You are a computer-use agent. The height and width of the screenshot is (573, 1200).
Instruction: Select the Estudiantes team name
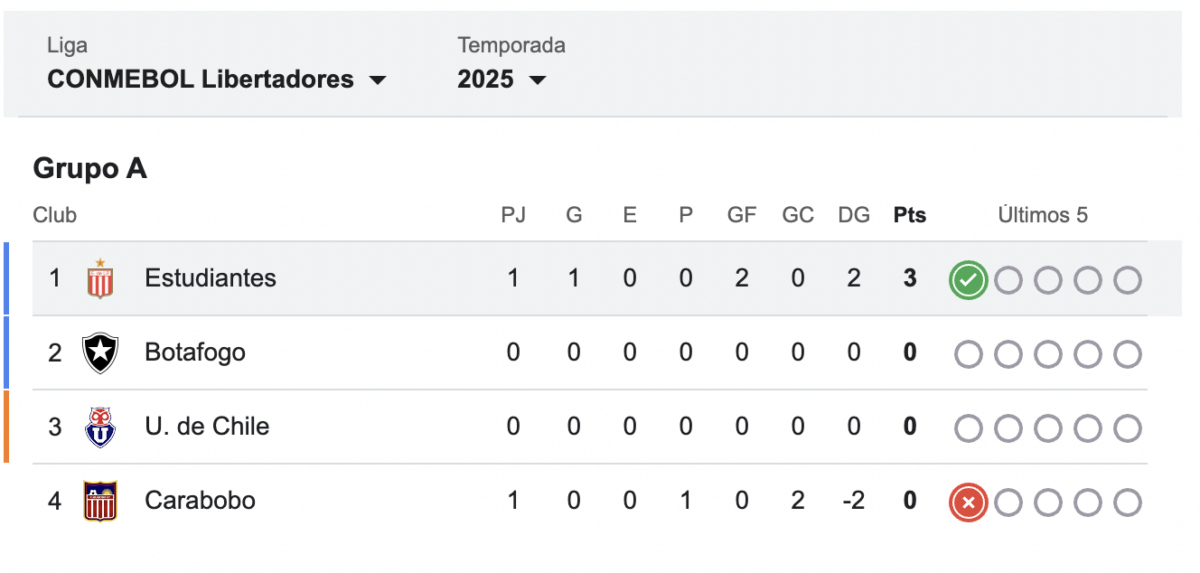click(210, 278)
